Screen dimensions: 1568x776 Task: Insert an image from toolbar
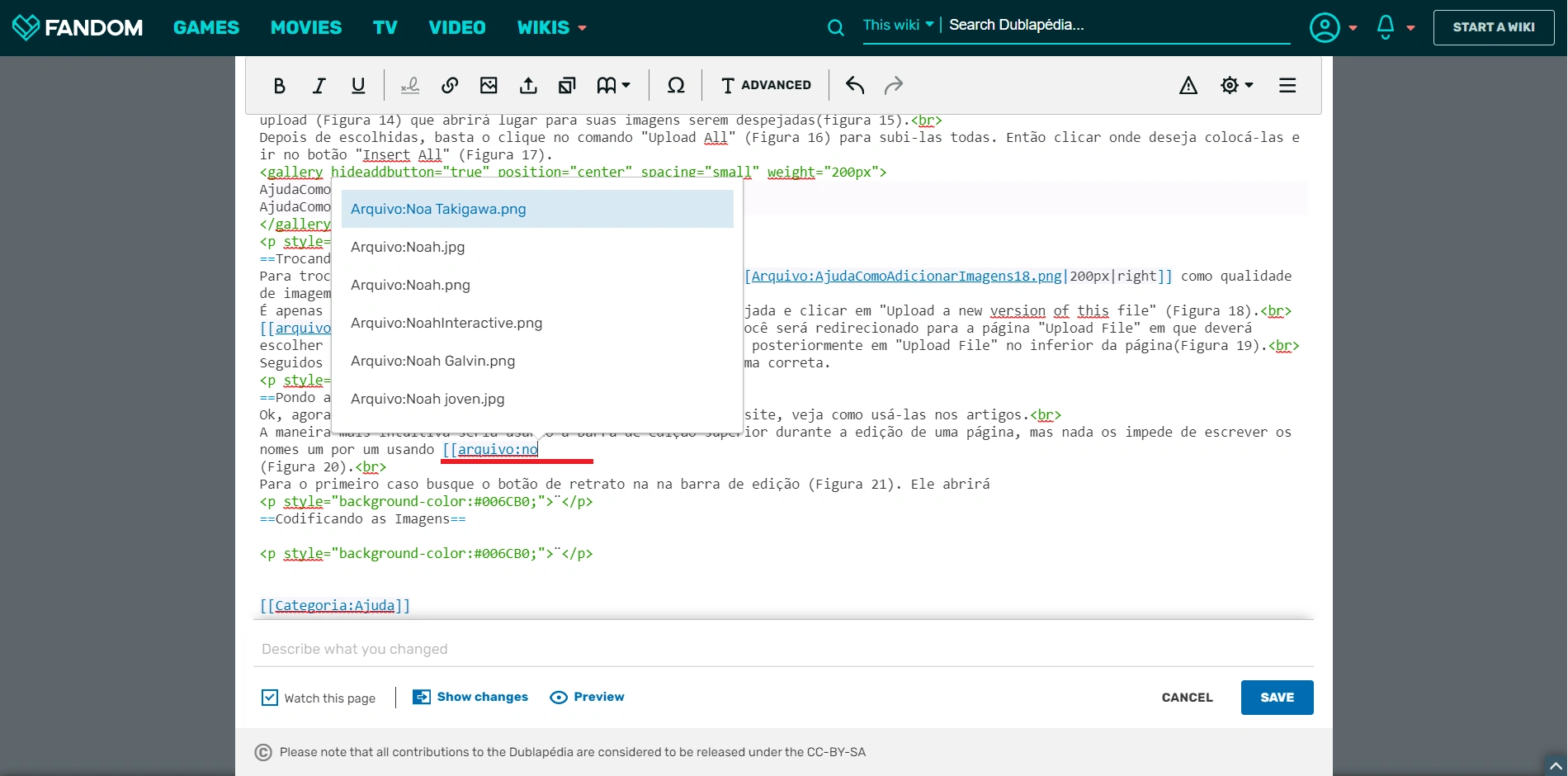(489, 85)
